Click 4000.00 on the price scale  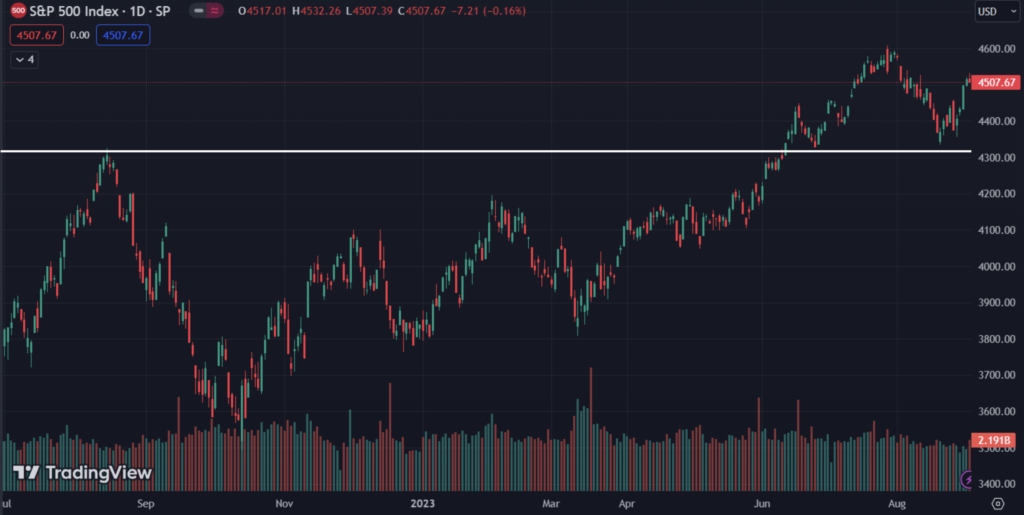[997, 266]
